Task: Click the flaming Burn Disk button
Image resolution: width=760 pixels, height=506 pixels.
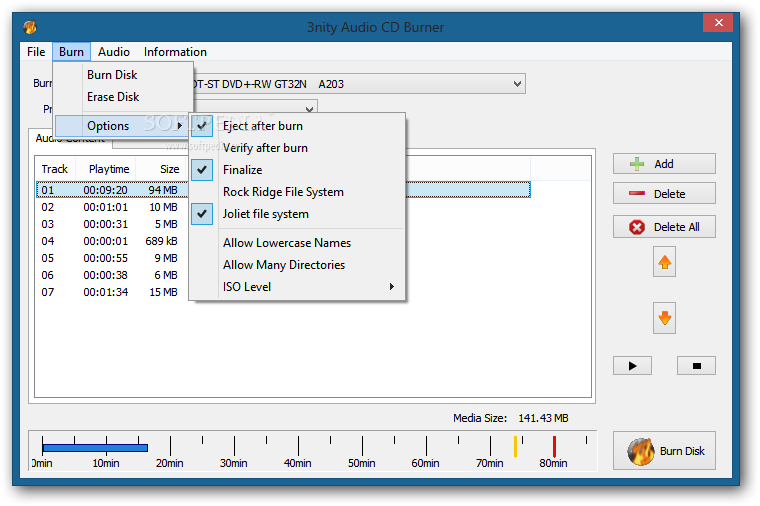Action: point(664,451)
